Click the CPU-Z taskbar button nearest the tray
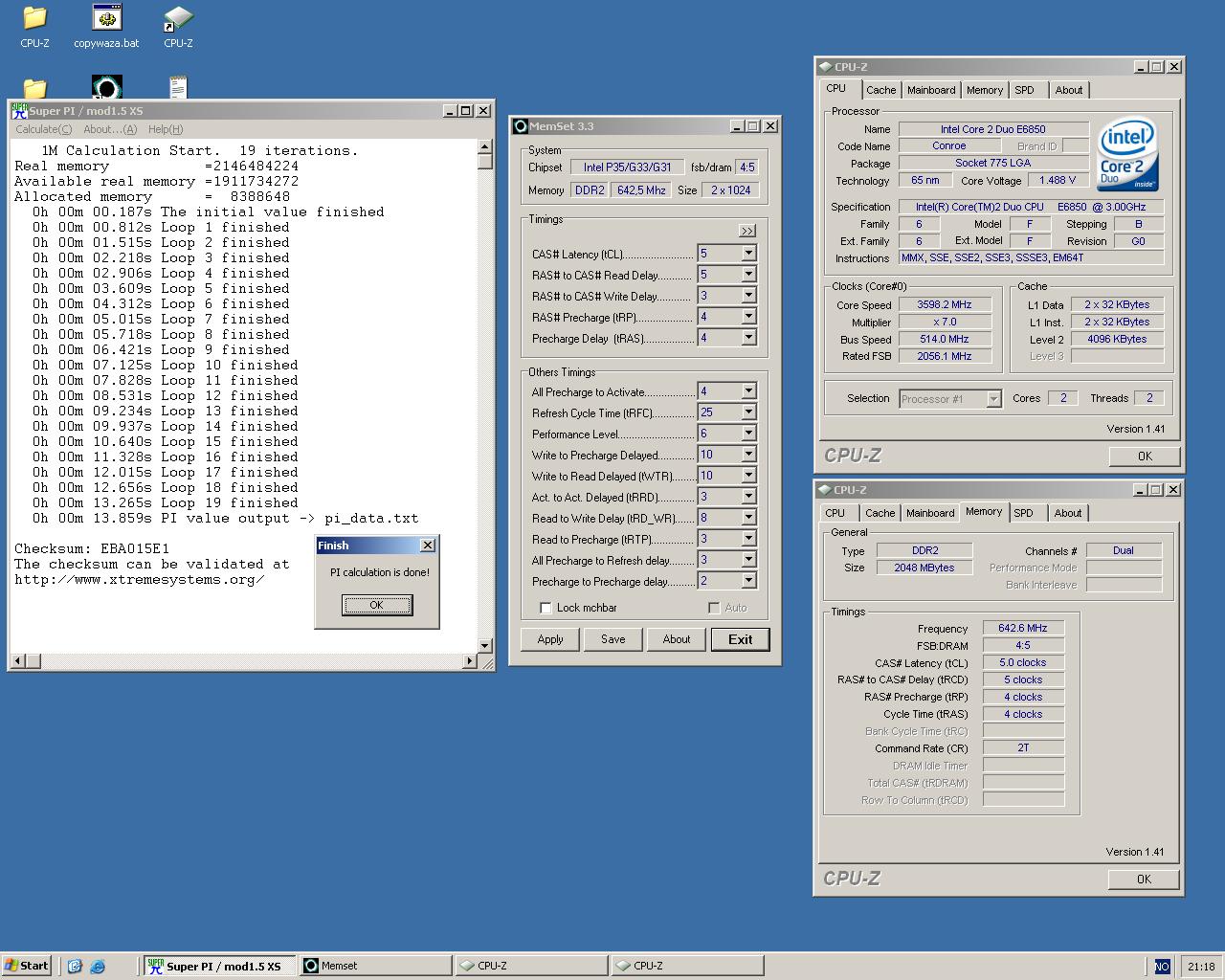The height and width of the screenshot is (980, 1225). tap(687, 966)
